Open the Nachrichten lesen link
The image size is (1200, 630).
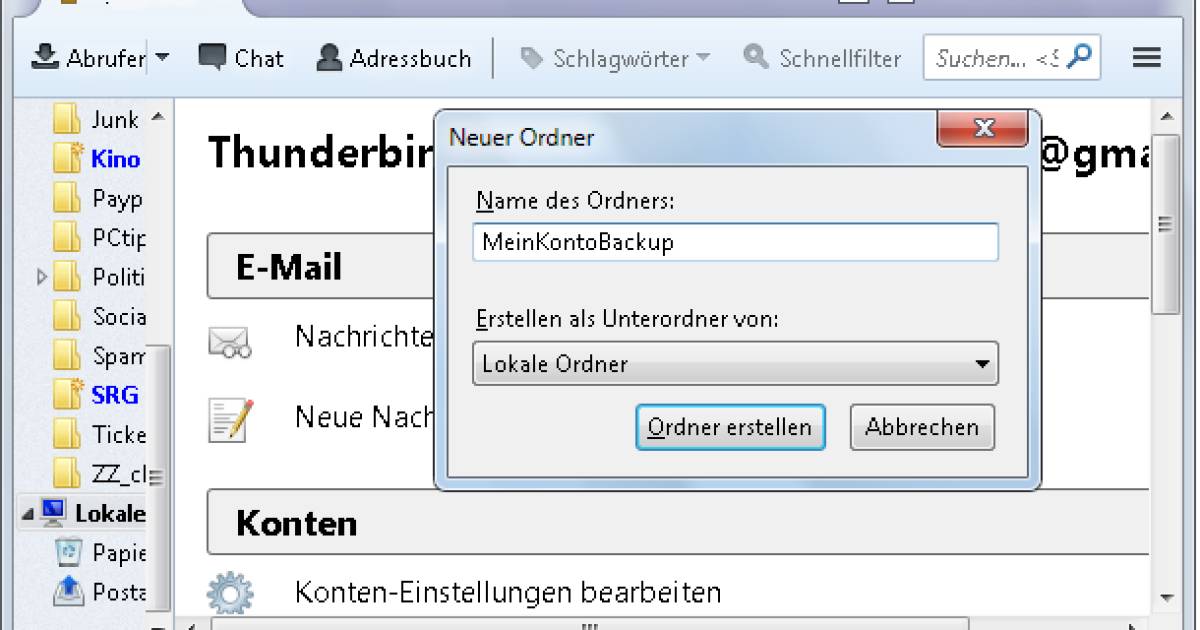click(x=363, y=337)
